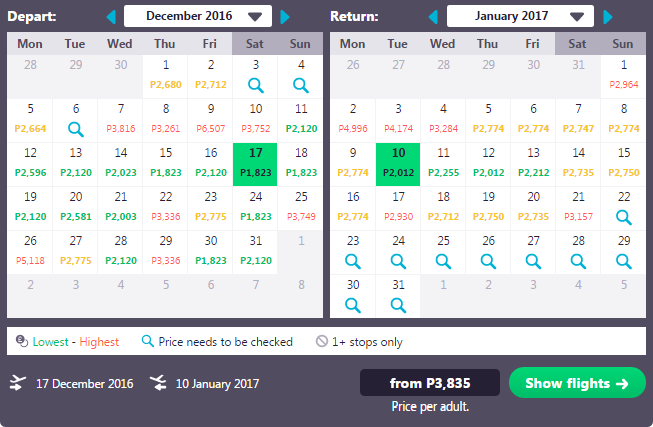Open December 2016 month dropdown
This screenshot has width=653, height=427.
[198, 16]
